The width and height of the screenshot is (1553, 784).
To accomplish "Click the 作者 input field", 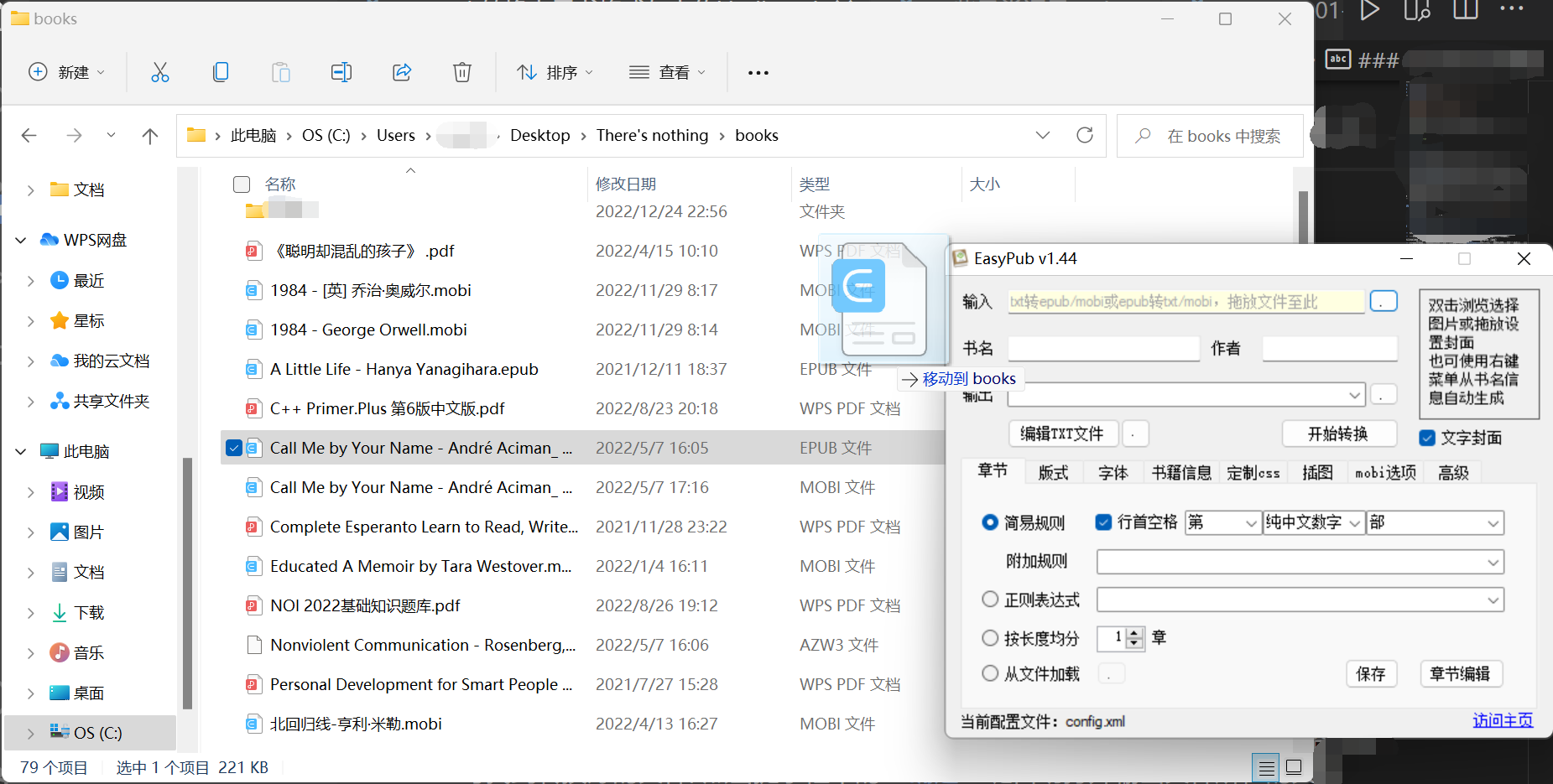I will [x=1330, y=348].
